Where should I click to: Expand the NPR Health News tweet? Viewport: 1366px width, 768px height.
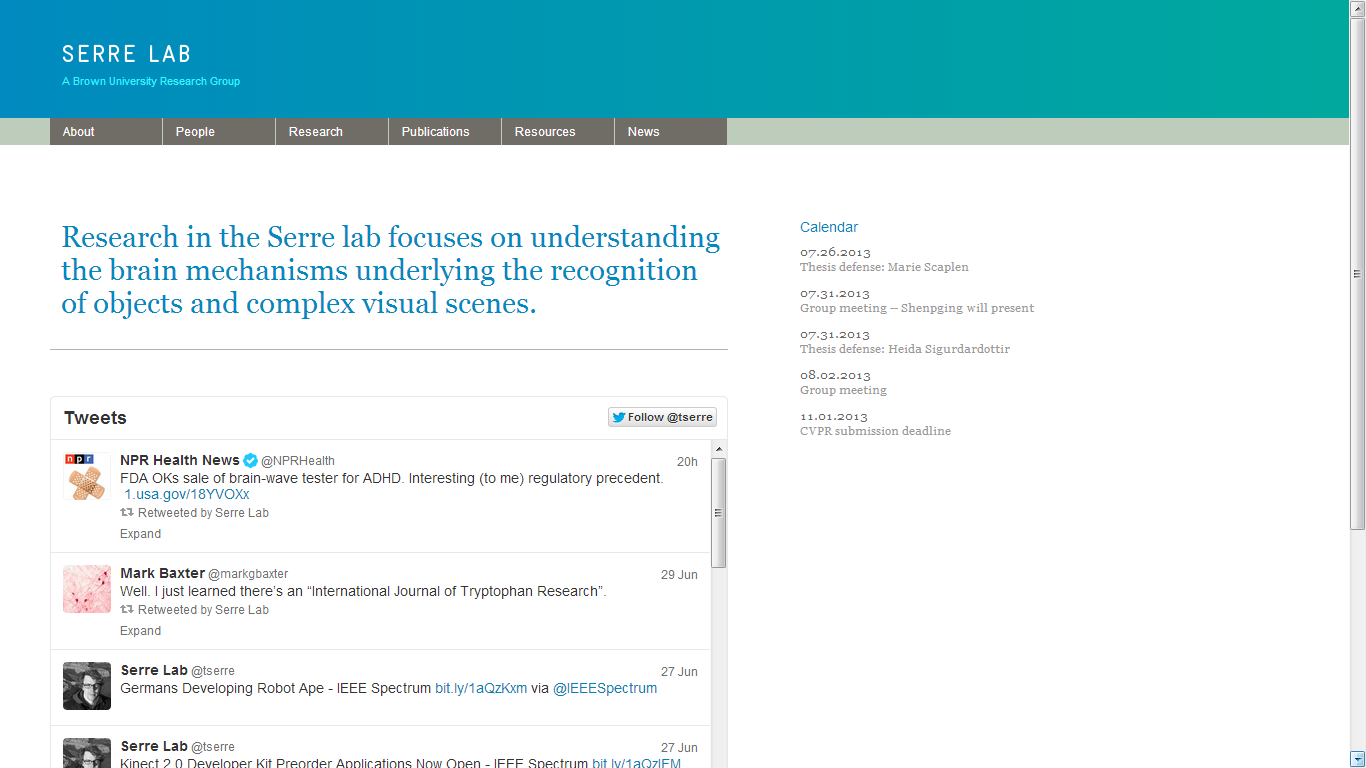click(x=140, y=534)
